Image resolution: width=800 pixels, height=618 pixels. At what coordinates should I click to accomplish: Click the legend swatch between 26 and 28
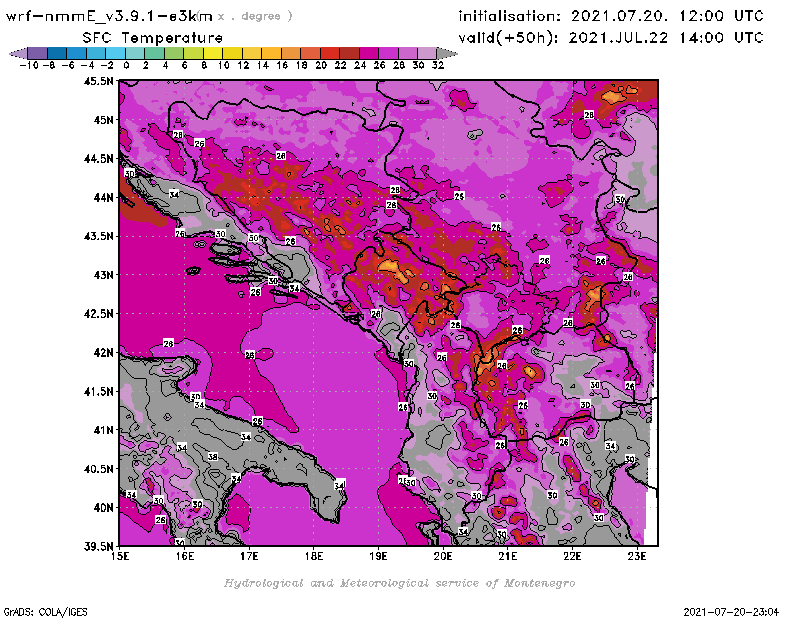click(x=388, y=53)
